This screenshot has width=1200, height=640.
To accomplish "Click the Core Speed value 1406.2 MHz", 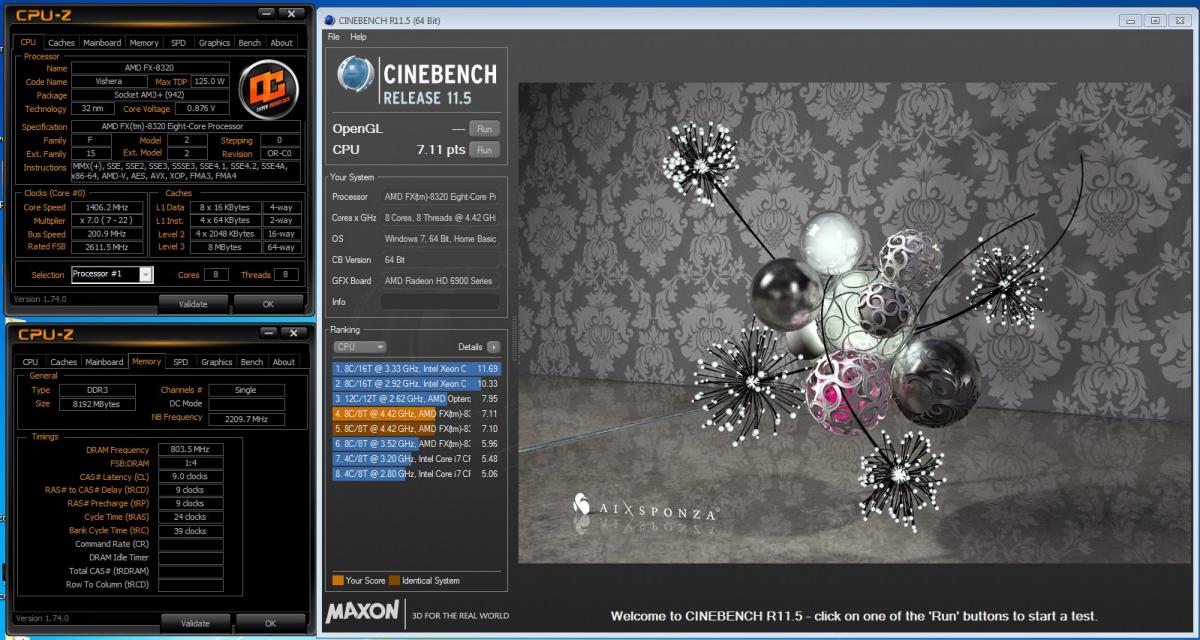I will click(x=108, y=207).
